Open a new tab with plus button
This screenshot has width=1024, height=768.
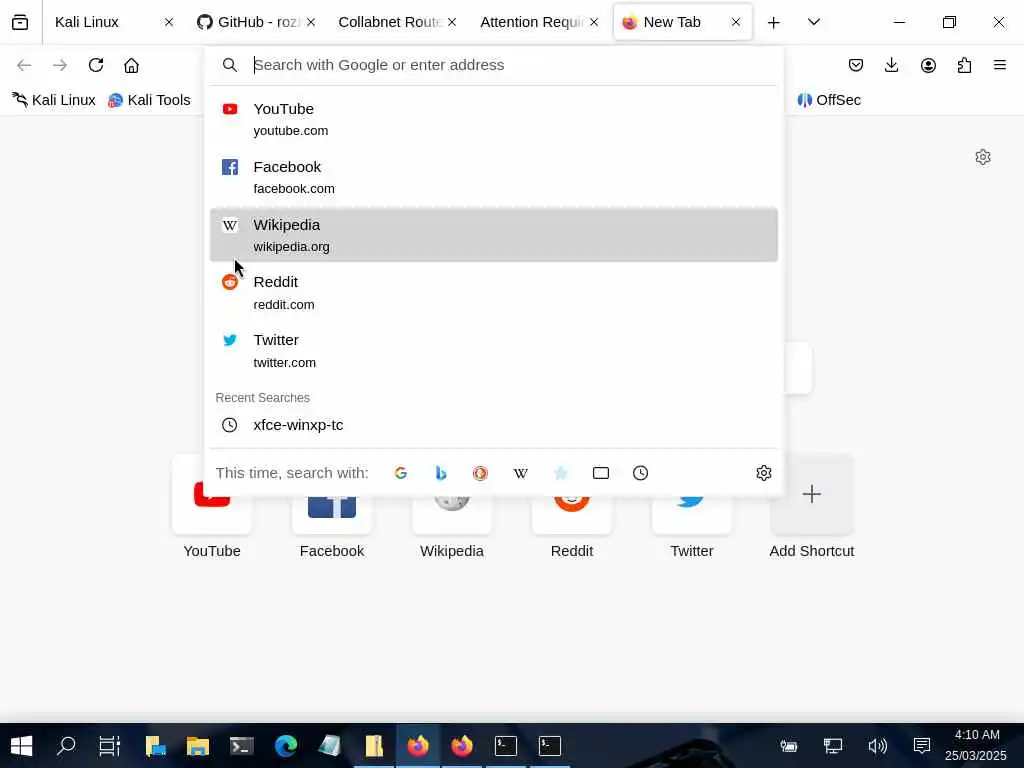[x=774, y=23]
